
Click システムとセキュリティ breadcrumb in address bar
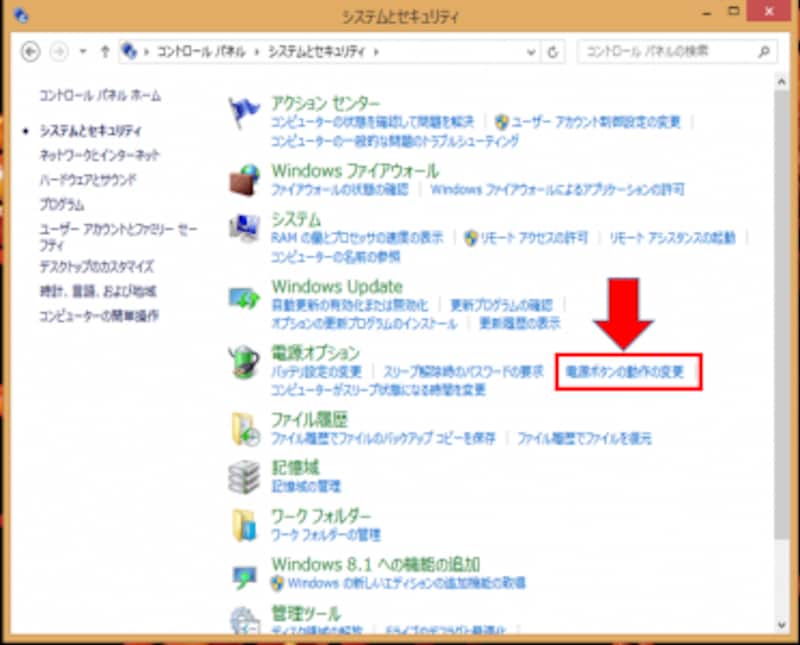pyautogui.click(x=317, y=52)
